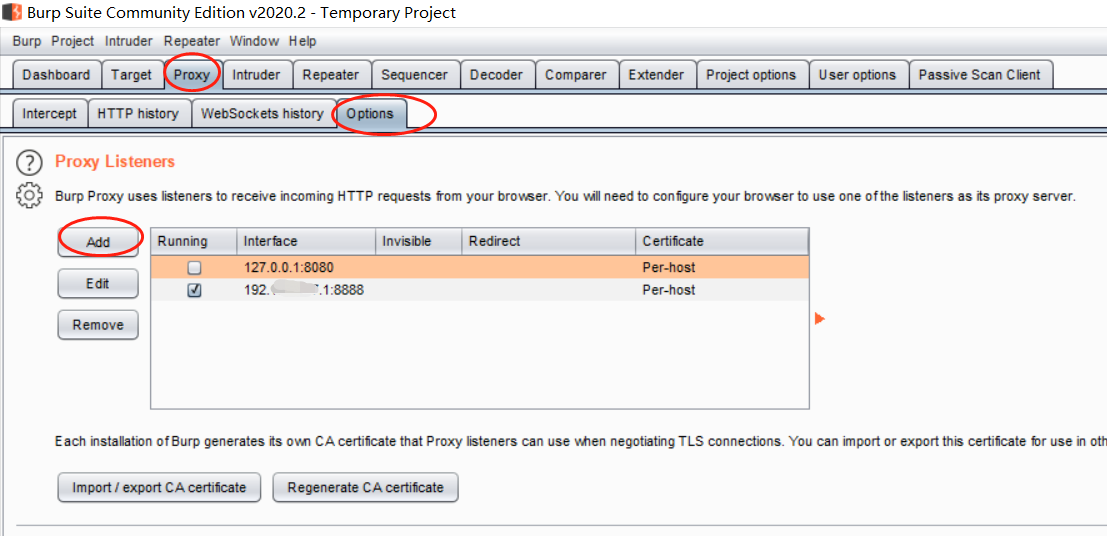The image size is (1107, 536).
Task: Switch to the Sequencer tab
Action: pyautogui.click(x=414, y=75)
